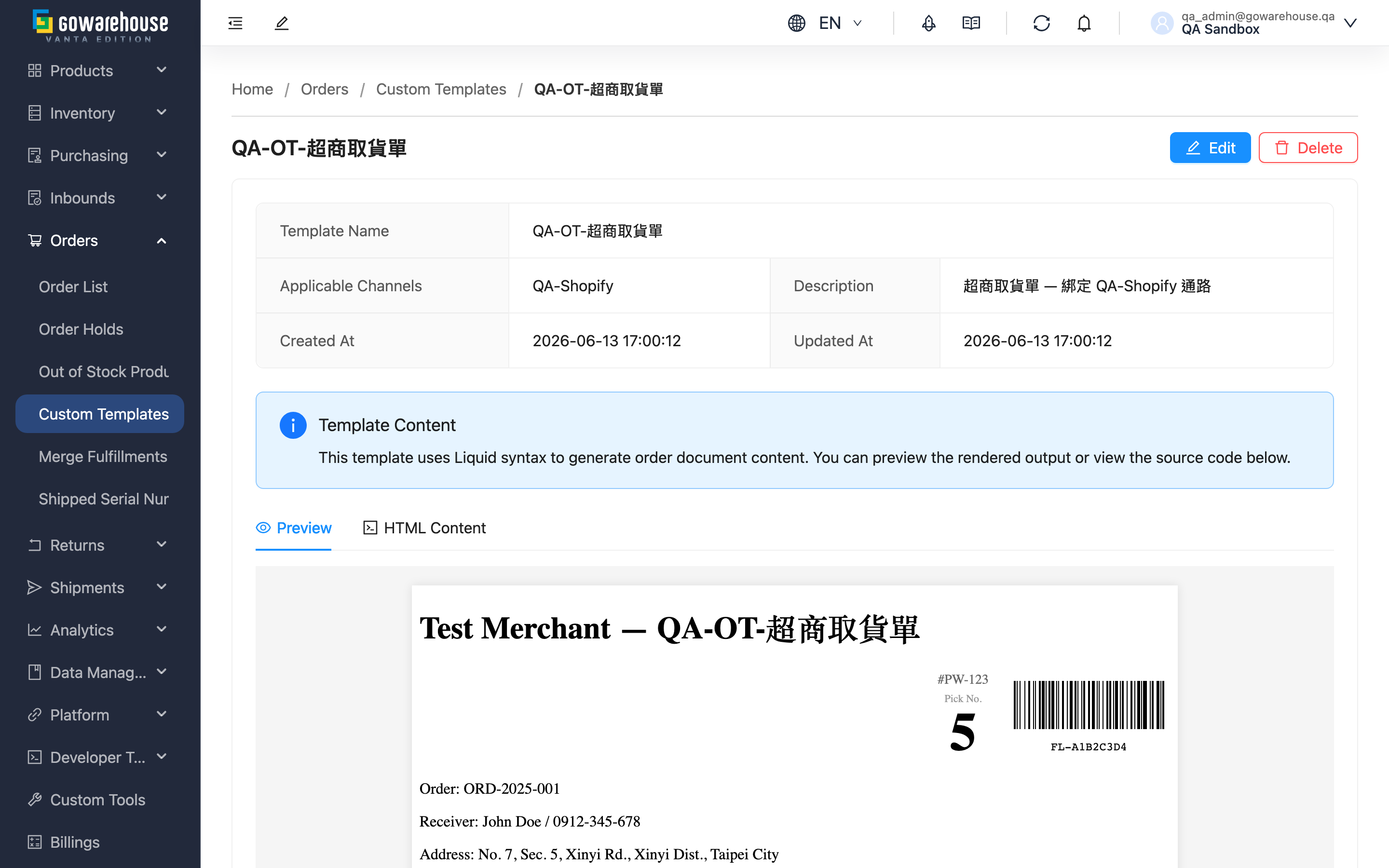
Task: Click the refresh icon in header
Action: [1041, 23]
